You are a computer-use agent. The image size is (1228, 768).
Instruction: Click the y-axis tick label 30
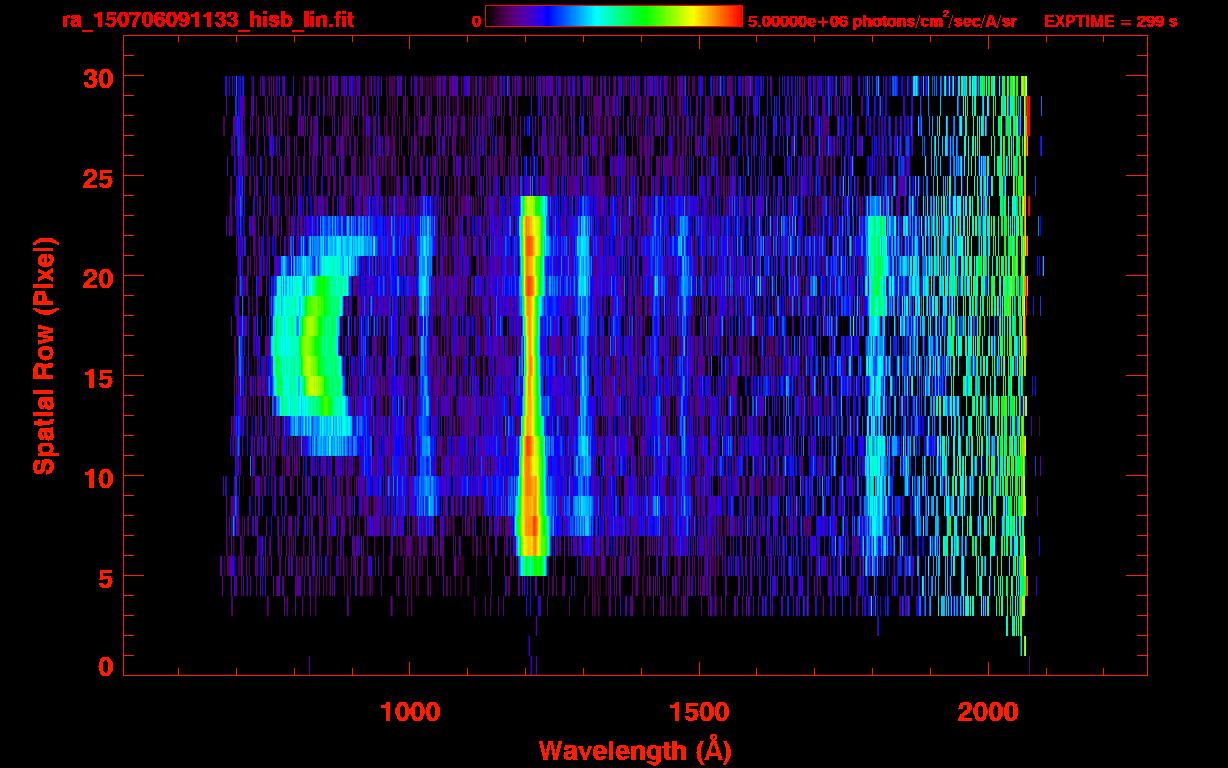tap(97, 77)
